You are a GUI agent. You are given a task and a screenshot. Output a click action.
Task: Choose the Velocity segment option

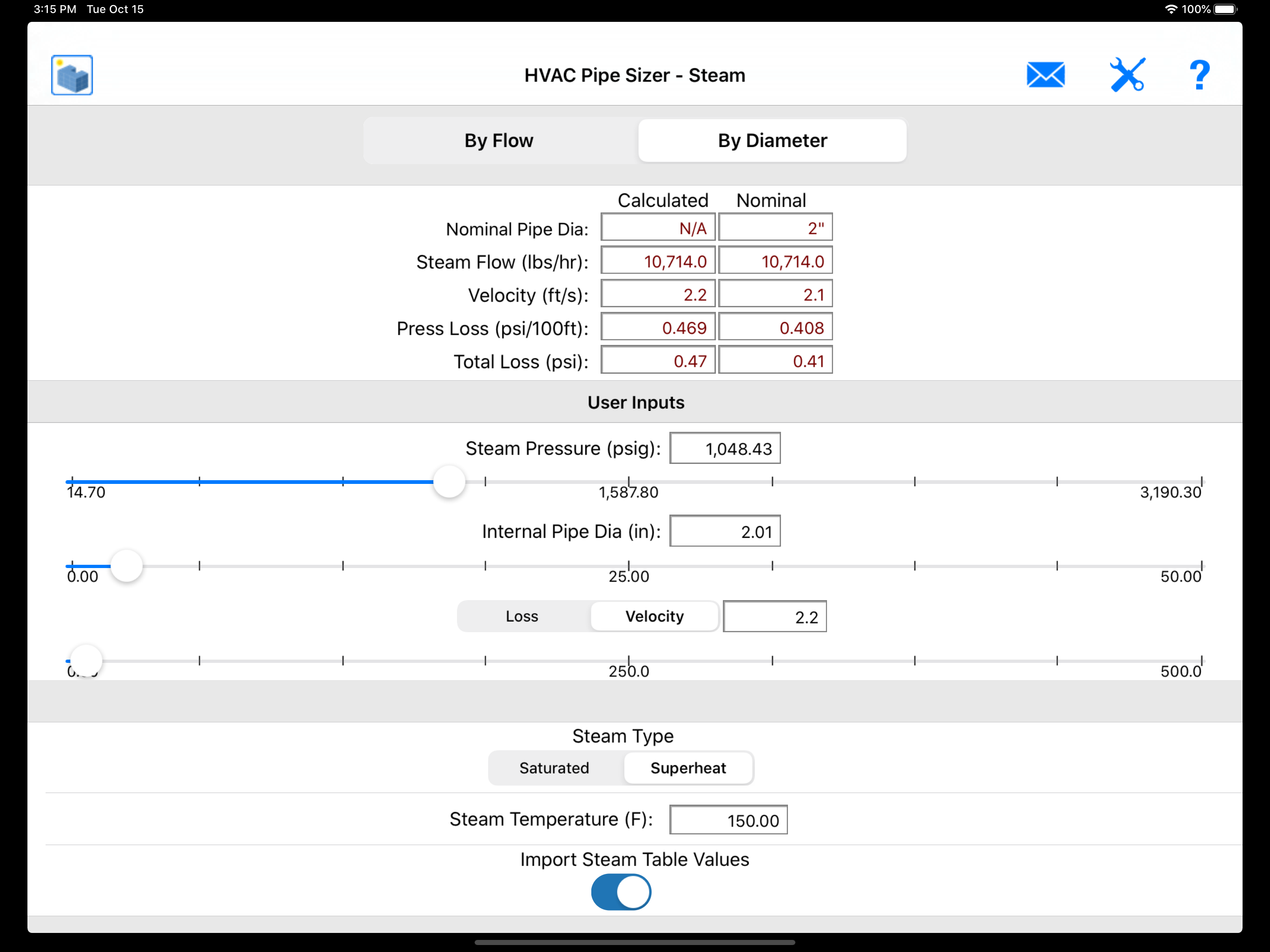click(654, 616)
